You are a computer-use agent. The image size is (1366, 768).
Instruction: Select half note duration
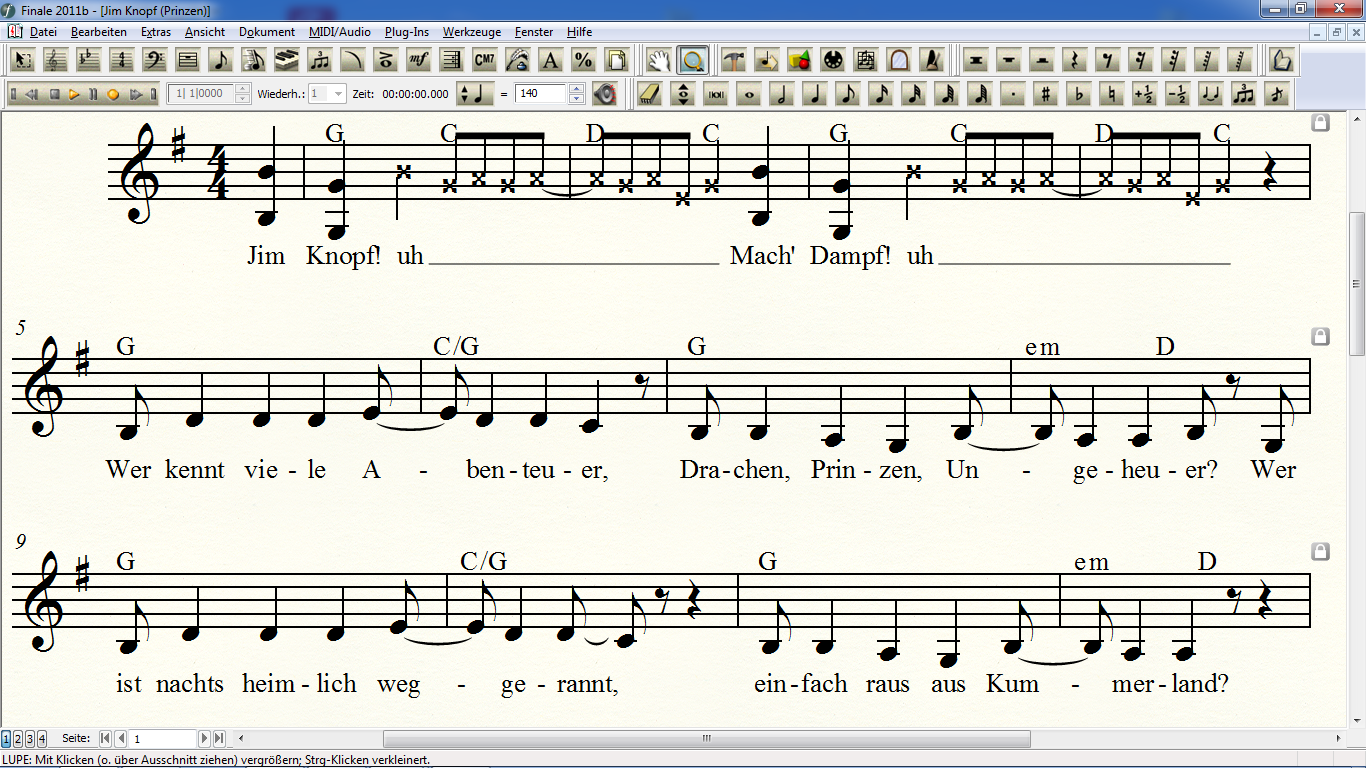[782, 95]
